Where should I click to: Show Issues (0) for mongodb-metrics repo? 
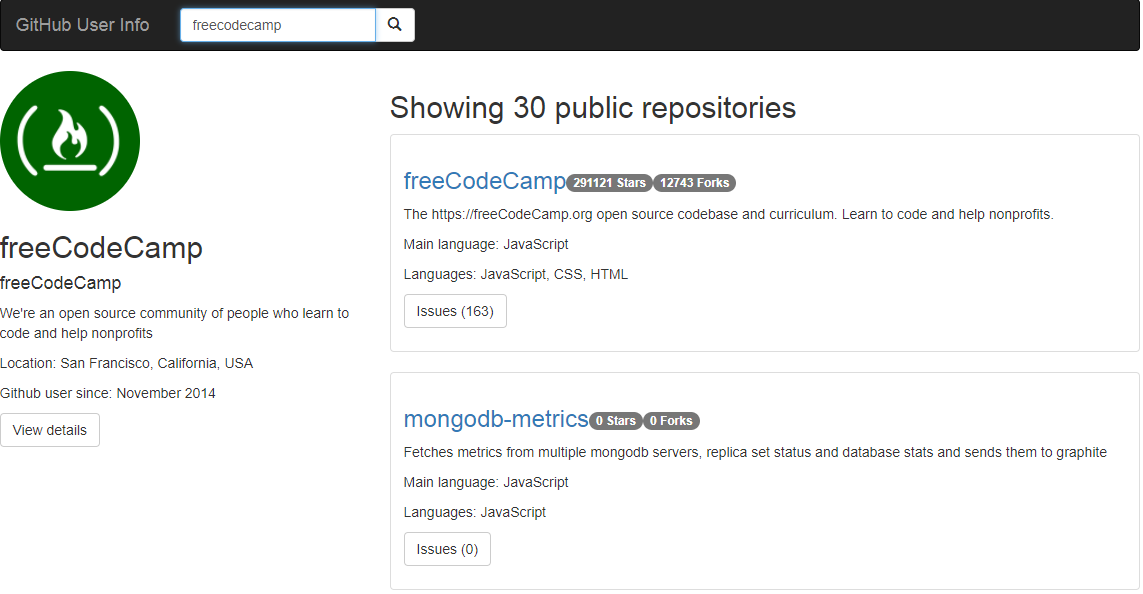point(447,549)
